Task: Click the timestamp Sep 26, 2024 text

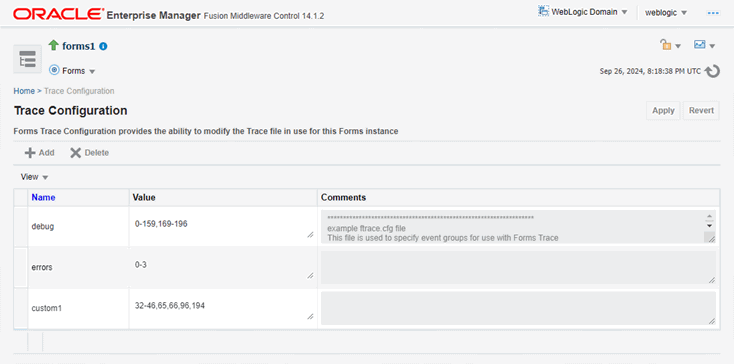Action: coord(650,72)
